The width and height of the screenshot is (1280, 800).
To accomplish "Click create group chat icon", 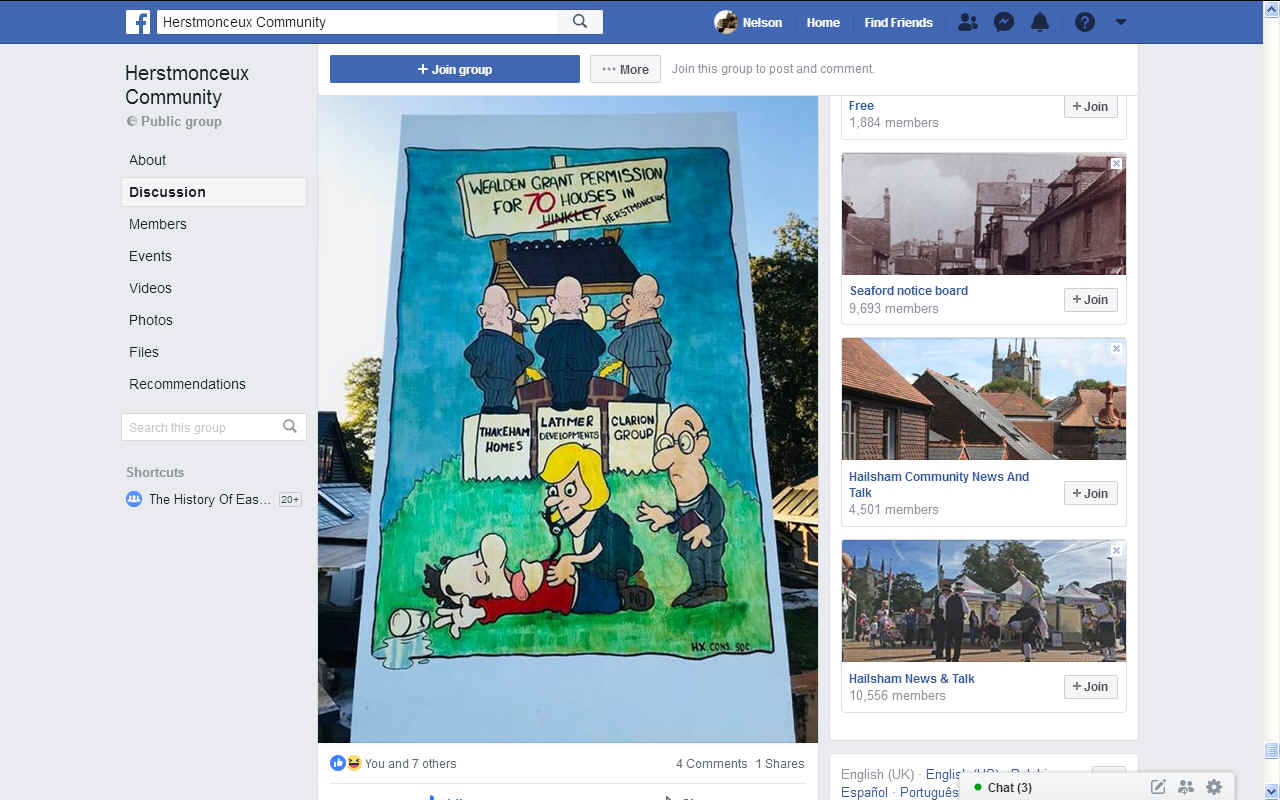I will tap(1186, 787).
